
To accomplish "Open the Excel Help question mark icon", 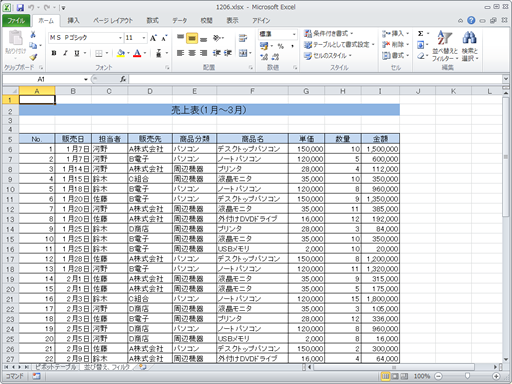I will pyautogui.click(x=471, y=20).
